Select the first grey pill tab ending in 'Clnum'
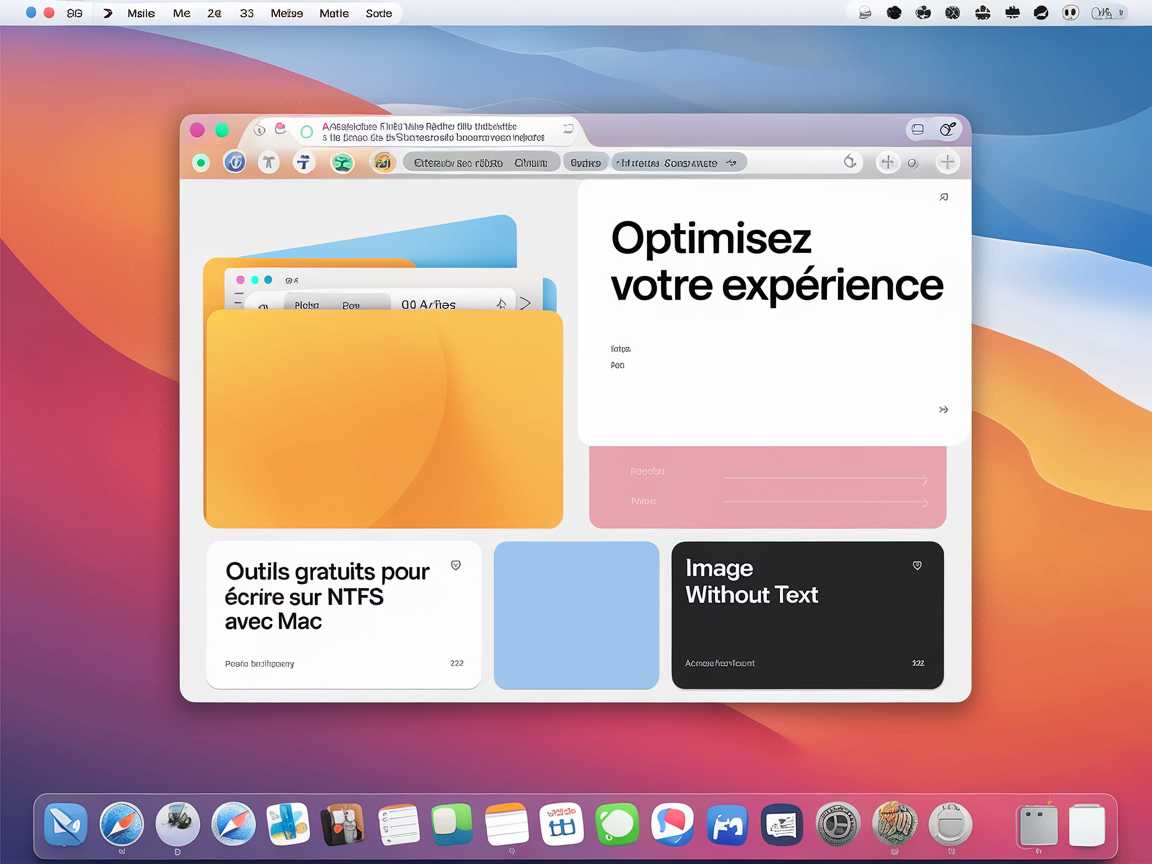 click(x=480, y=163)
